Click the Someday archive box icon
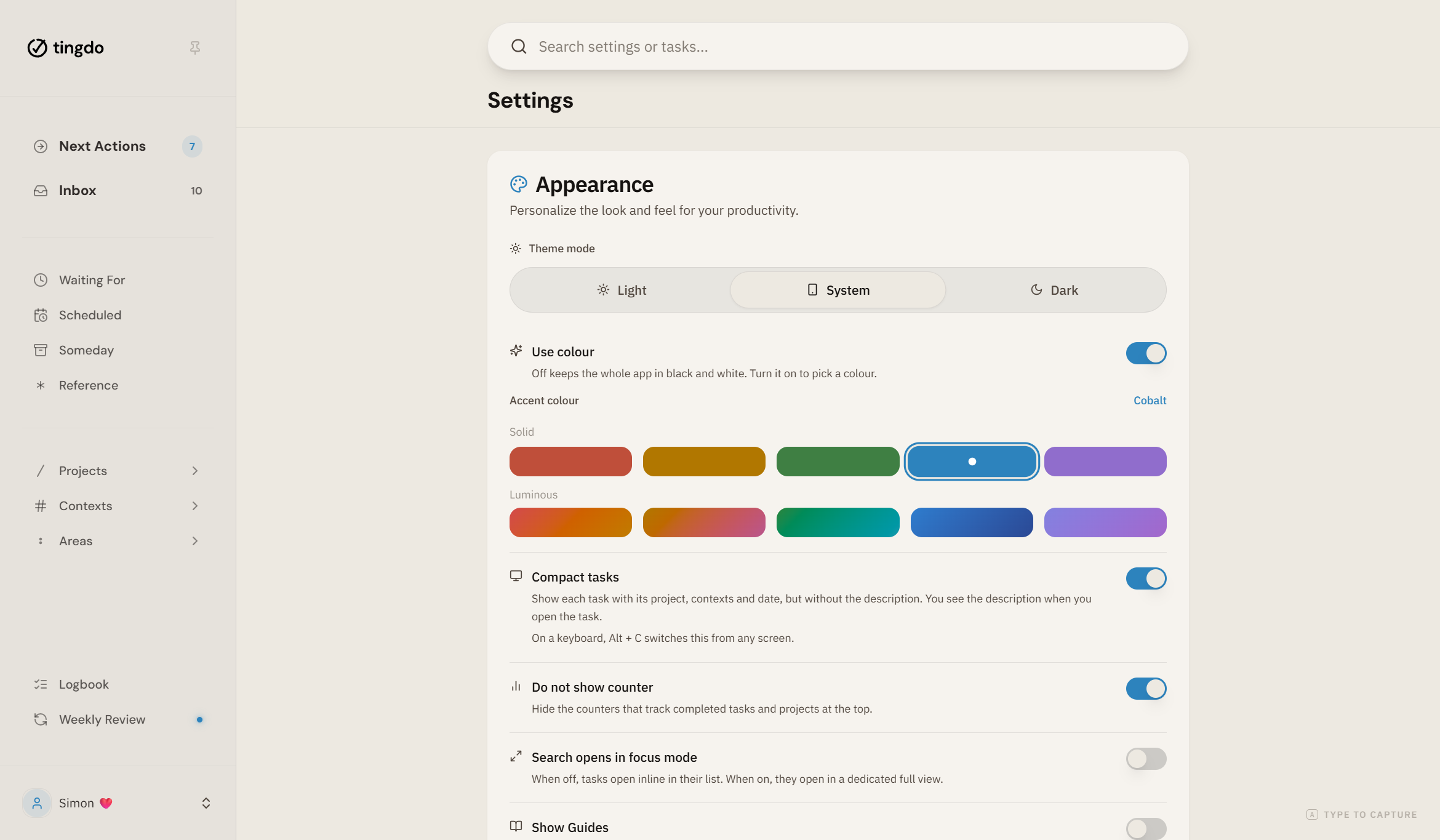The image size is (1440, 840). (41, 350)
